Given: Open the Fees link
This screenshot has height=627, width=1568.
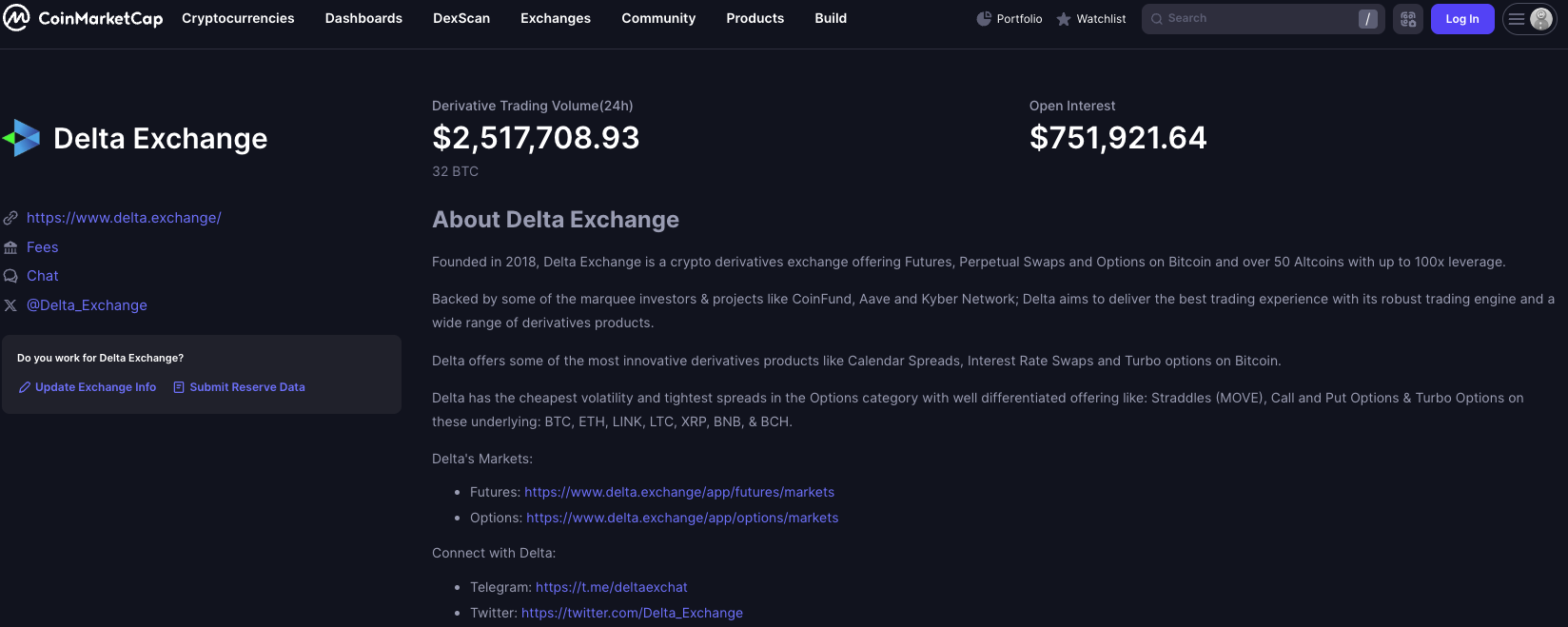Looking at the screenshot, I should pyautogui.click(x=43, y=247).
